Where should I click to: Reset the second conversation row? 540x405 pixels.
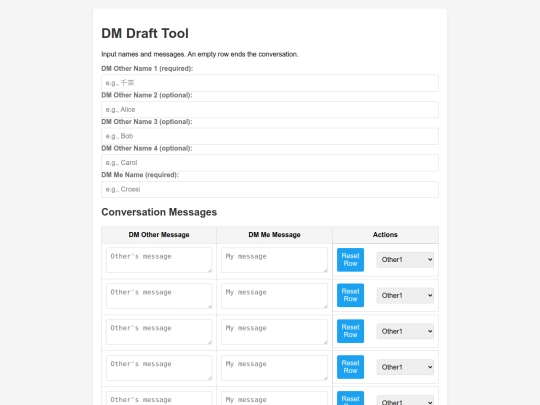point(350,295)
